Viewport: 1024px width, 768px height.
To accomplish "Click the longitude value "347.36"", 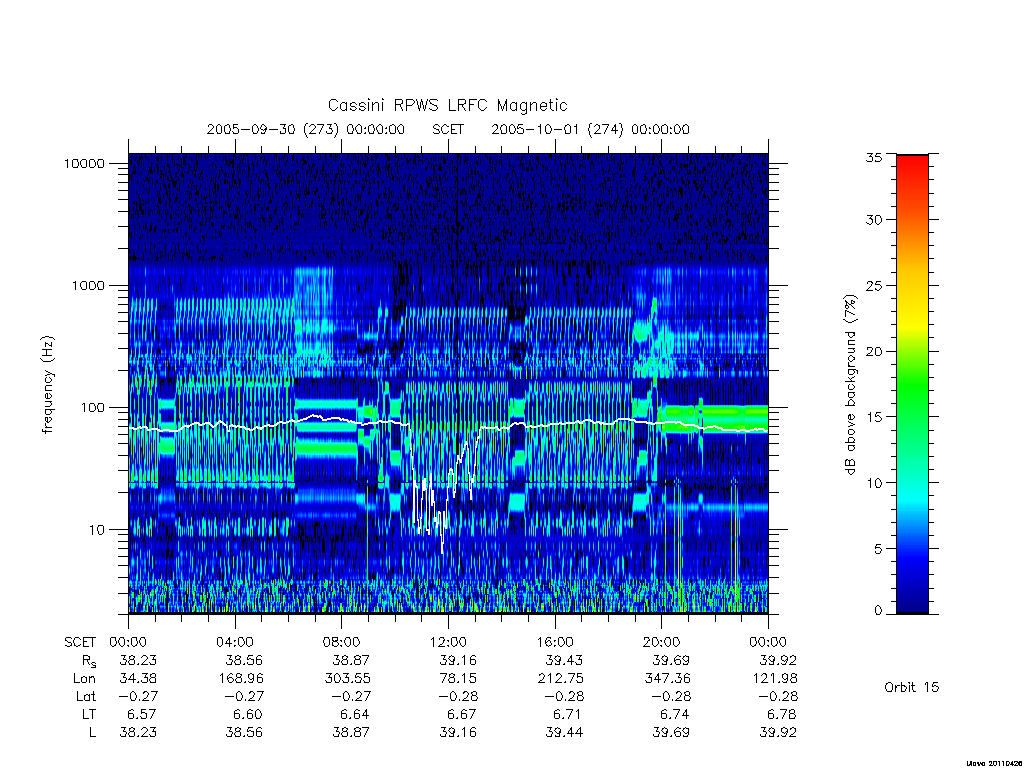I will tap(667, 679).
